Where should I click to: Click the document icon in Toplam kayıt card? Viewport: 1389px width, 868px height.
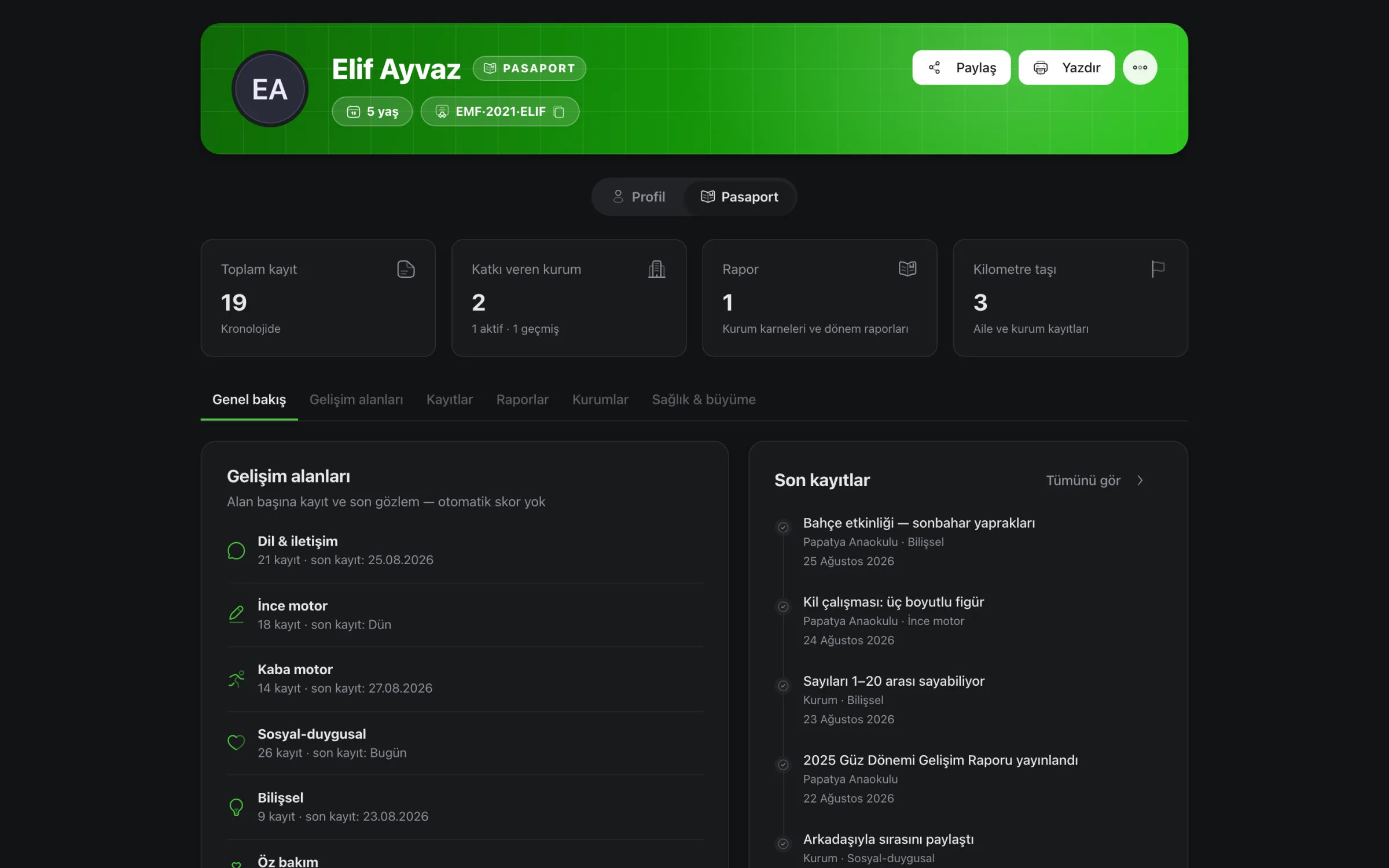pyautogui.click(x=406, y=269)
